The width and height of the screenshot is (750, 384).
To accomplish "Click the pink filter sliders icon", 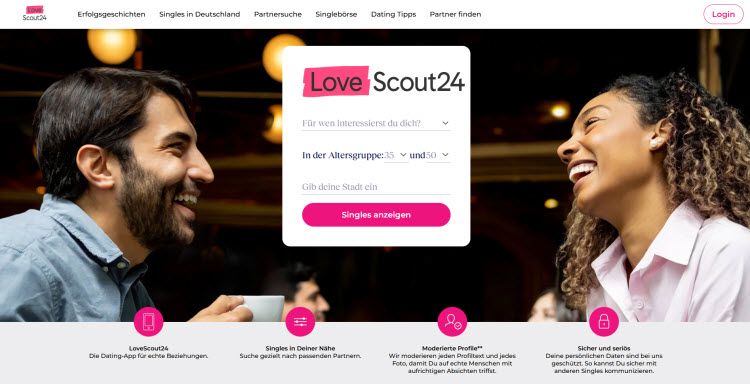I will pos(300,322).
